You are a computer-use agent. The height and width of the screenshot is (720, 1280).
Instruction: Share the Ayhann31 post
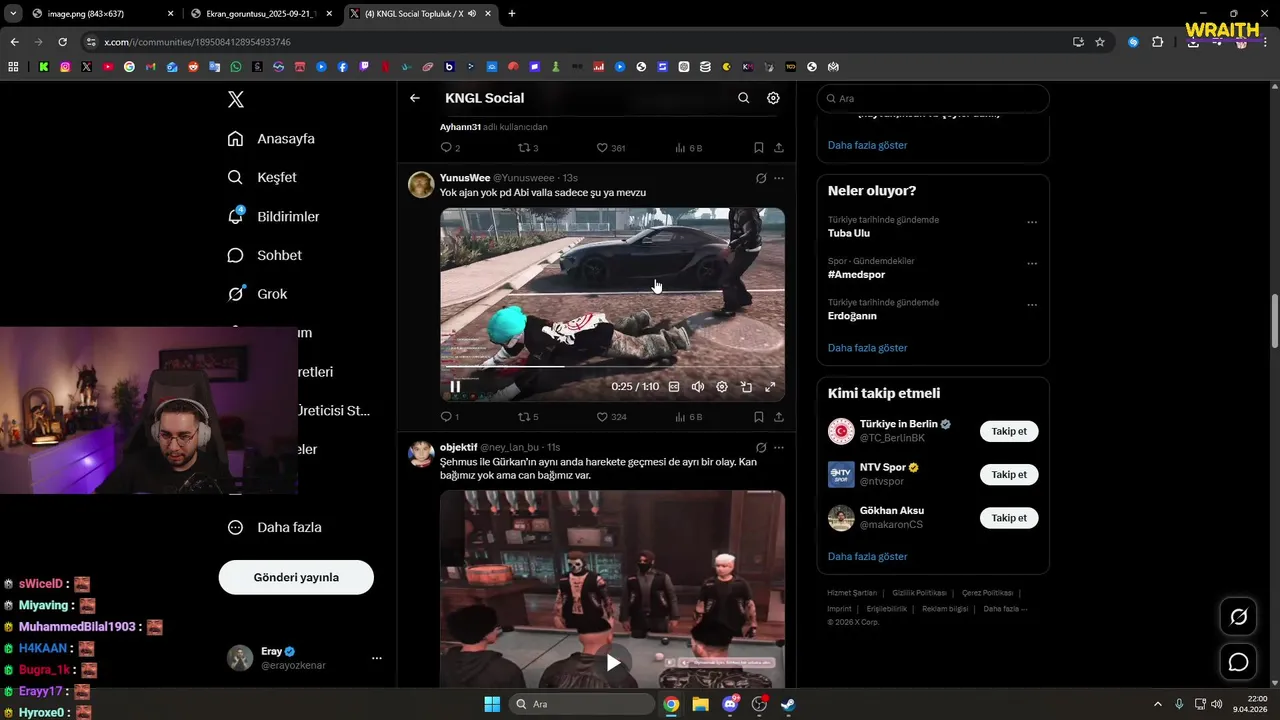(779, 148)
